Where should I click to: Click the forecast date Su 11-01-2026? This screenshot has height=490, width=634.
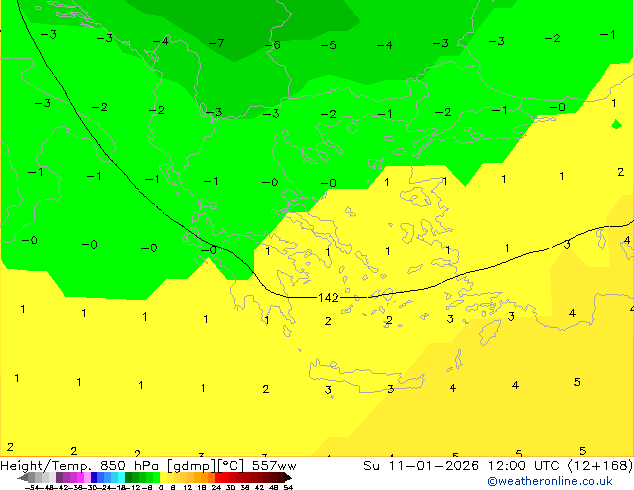(421, 466)
